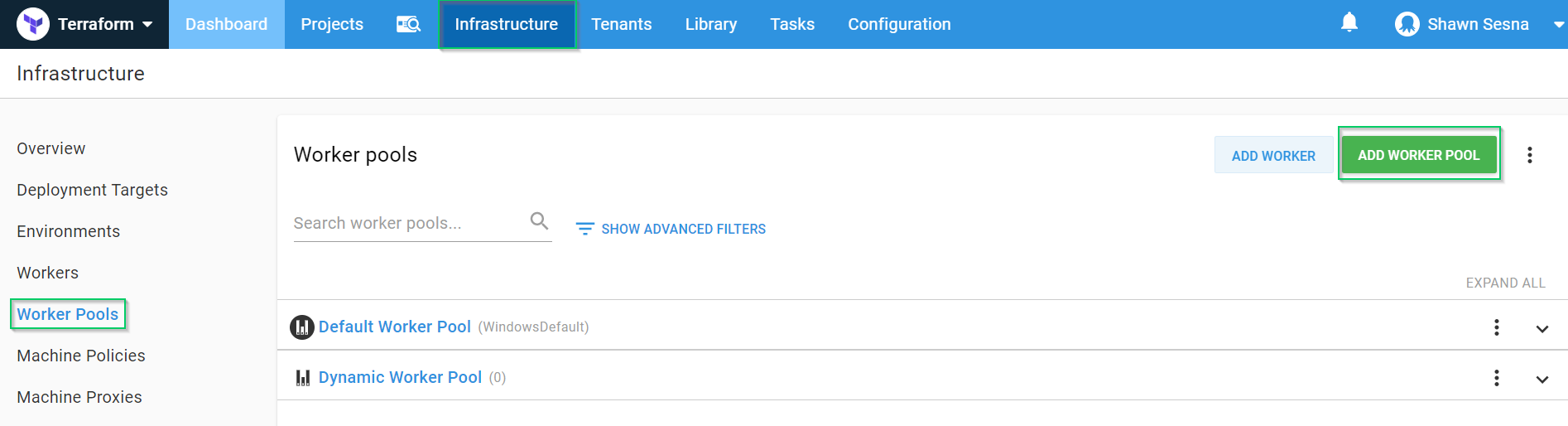Click the search magnifier icon for worker pools
Viewport: 1568px width, 426px height.
click(539, 220)
